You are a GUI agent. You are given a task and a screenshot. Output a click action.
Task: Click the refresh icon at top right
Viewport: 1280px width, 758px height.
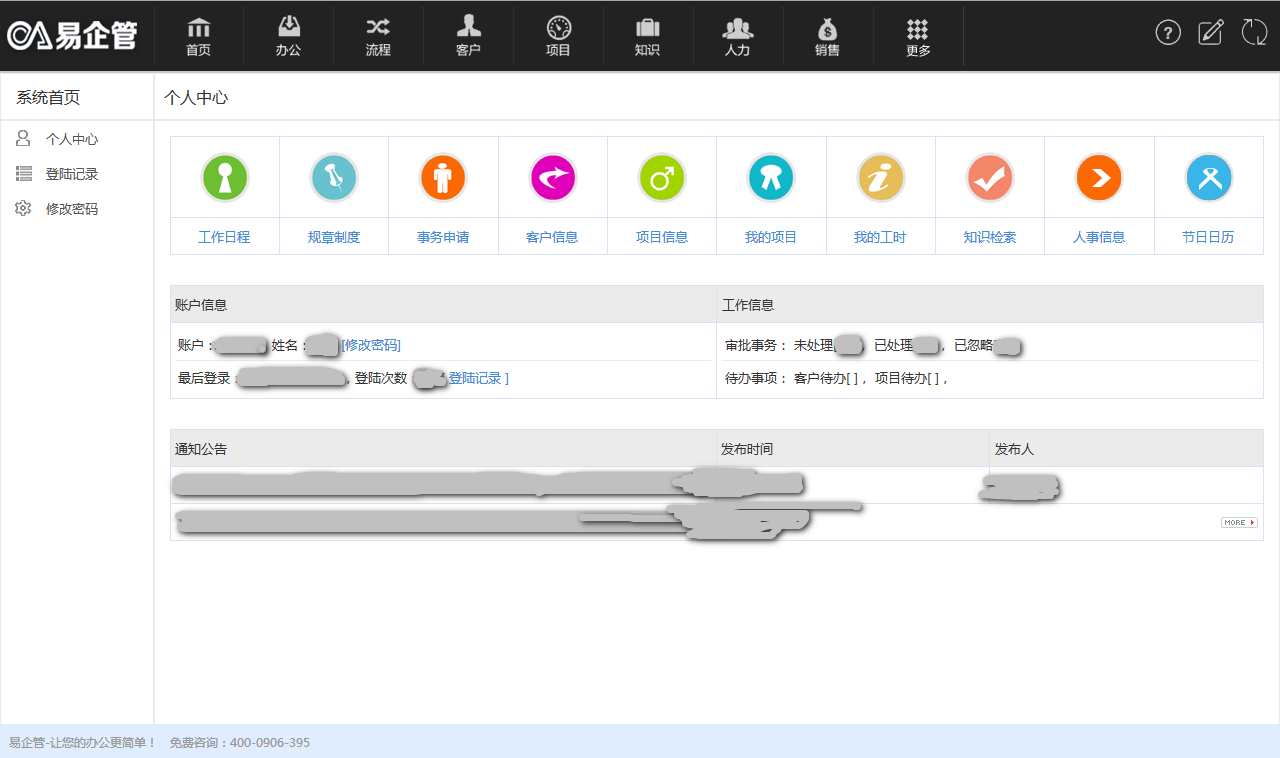click(1253, 32)
